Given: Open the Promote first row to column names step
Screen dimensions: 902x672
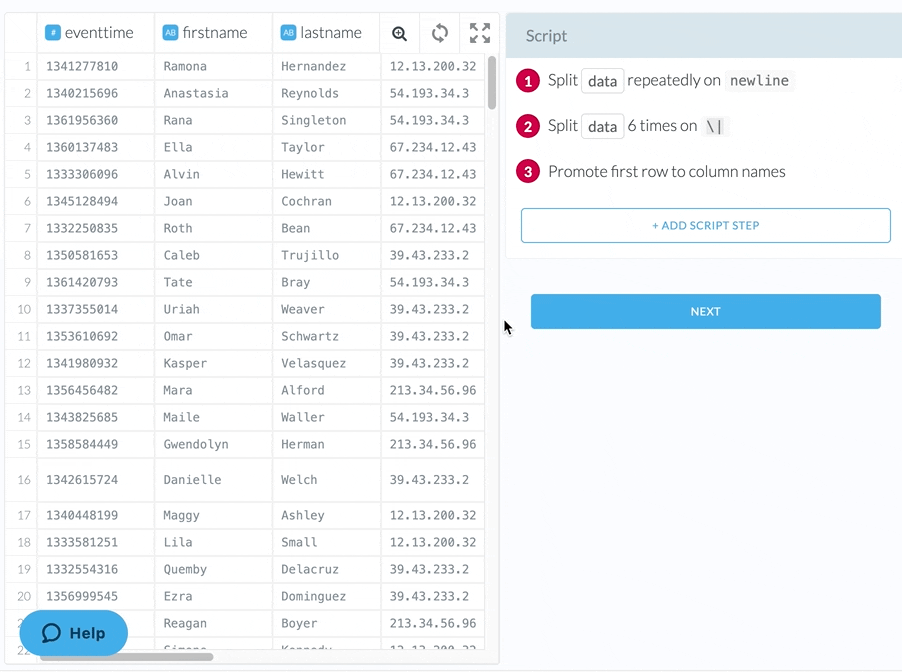Looking at the screenshot, I should tap(666, 171).
